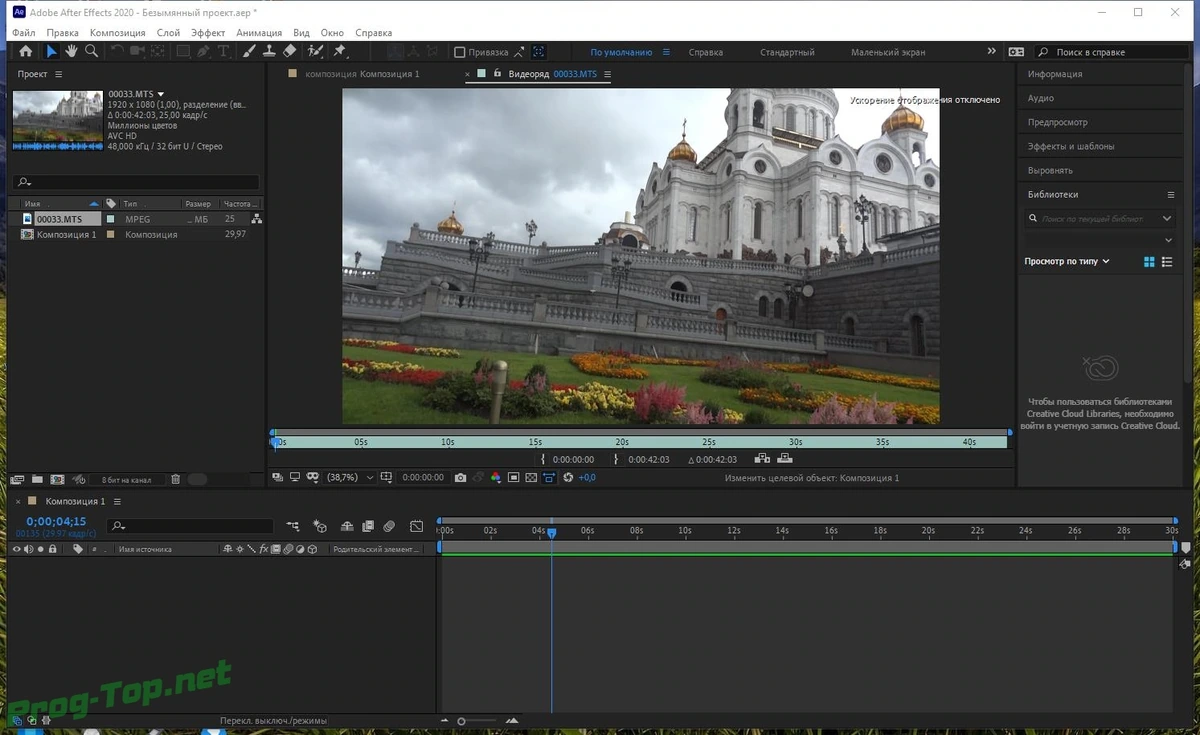Select the Pen tool

tap(204, 51)
